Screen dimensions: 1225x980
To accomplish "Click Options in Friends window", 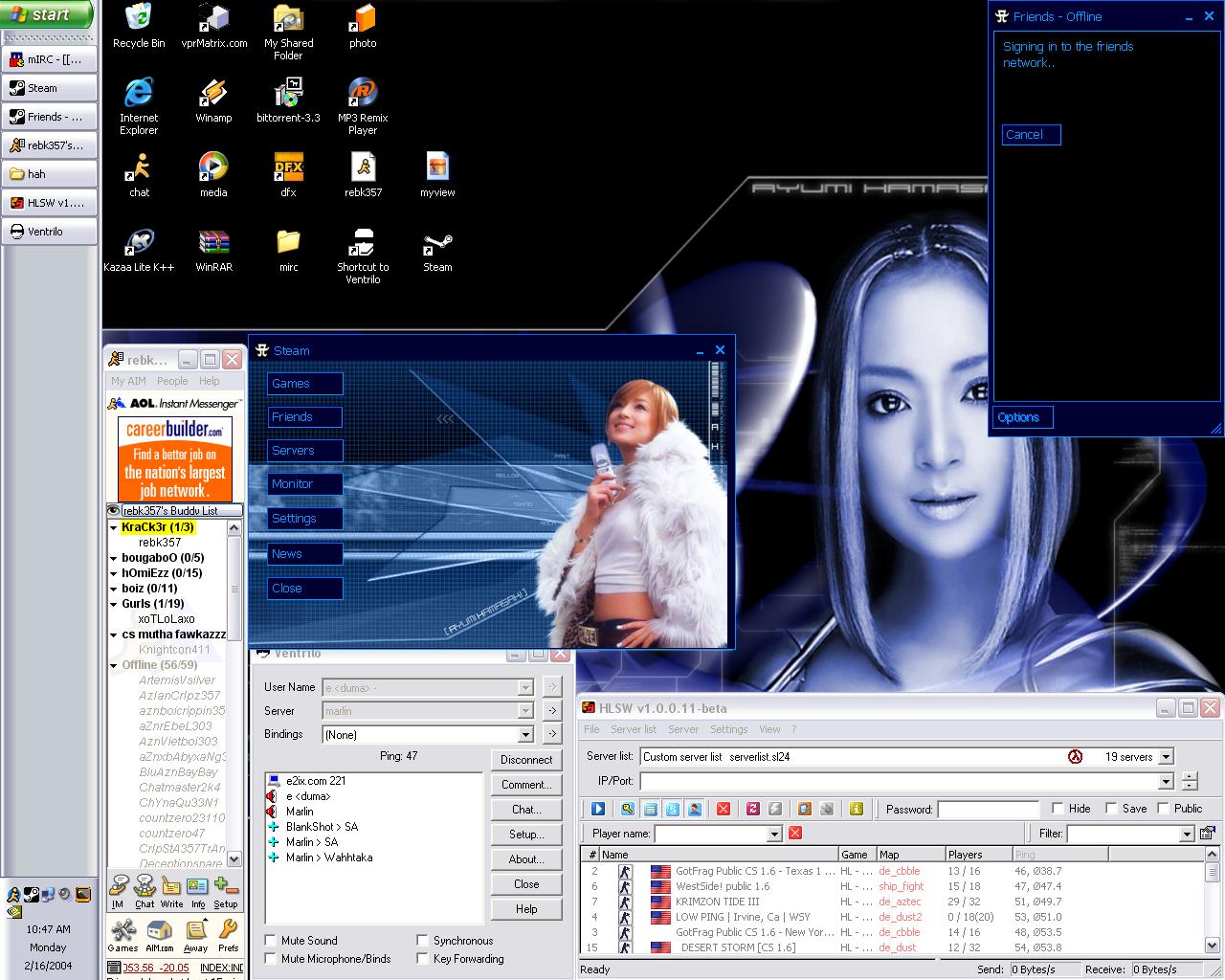I will (x=1024, y=417).
